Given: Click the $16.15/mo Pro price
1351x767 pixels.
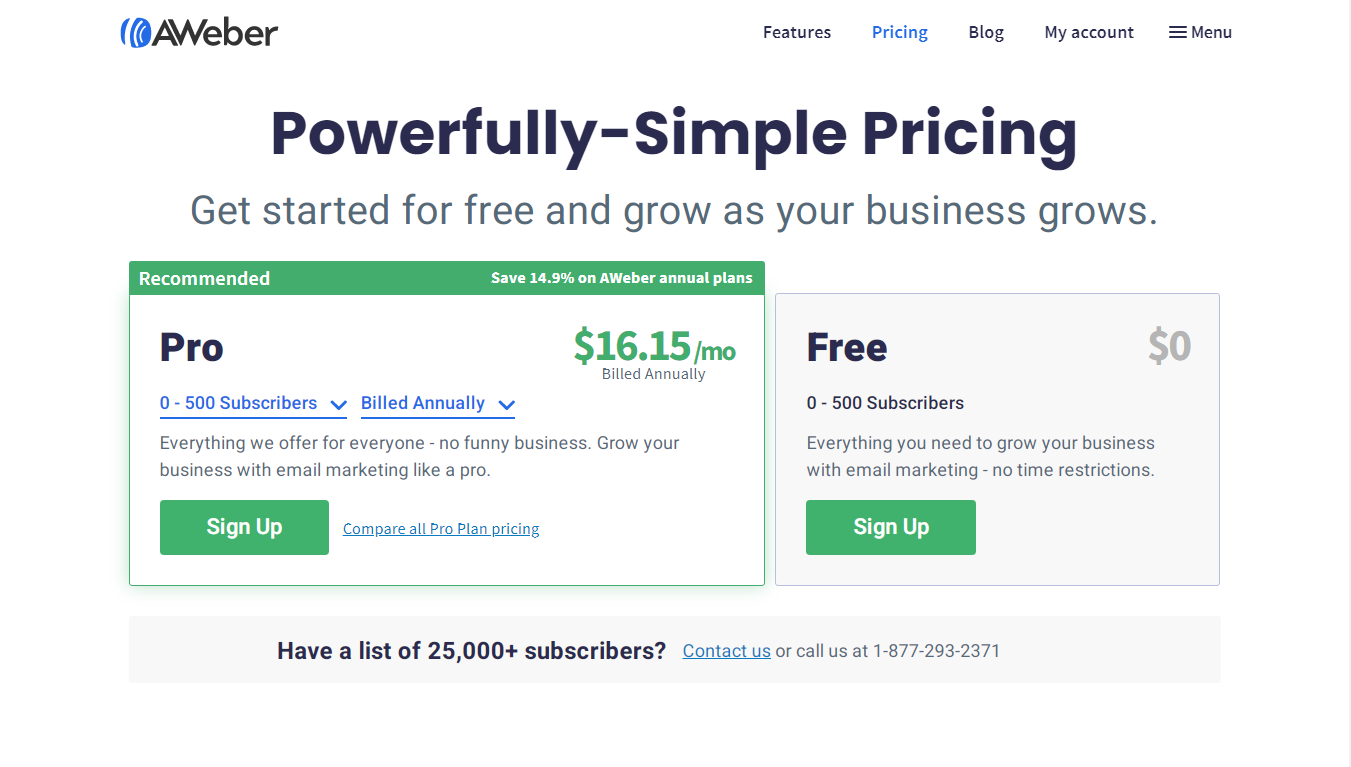Looking at the screenshot, I should (654, 346).
